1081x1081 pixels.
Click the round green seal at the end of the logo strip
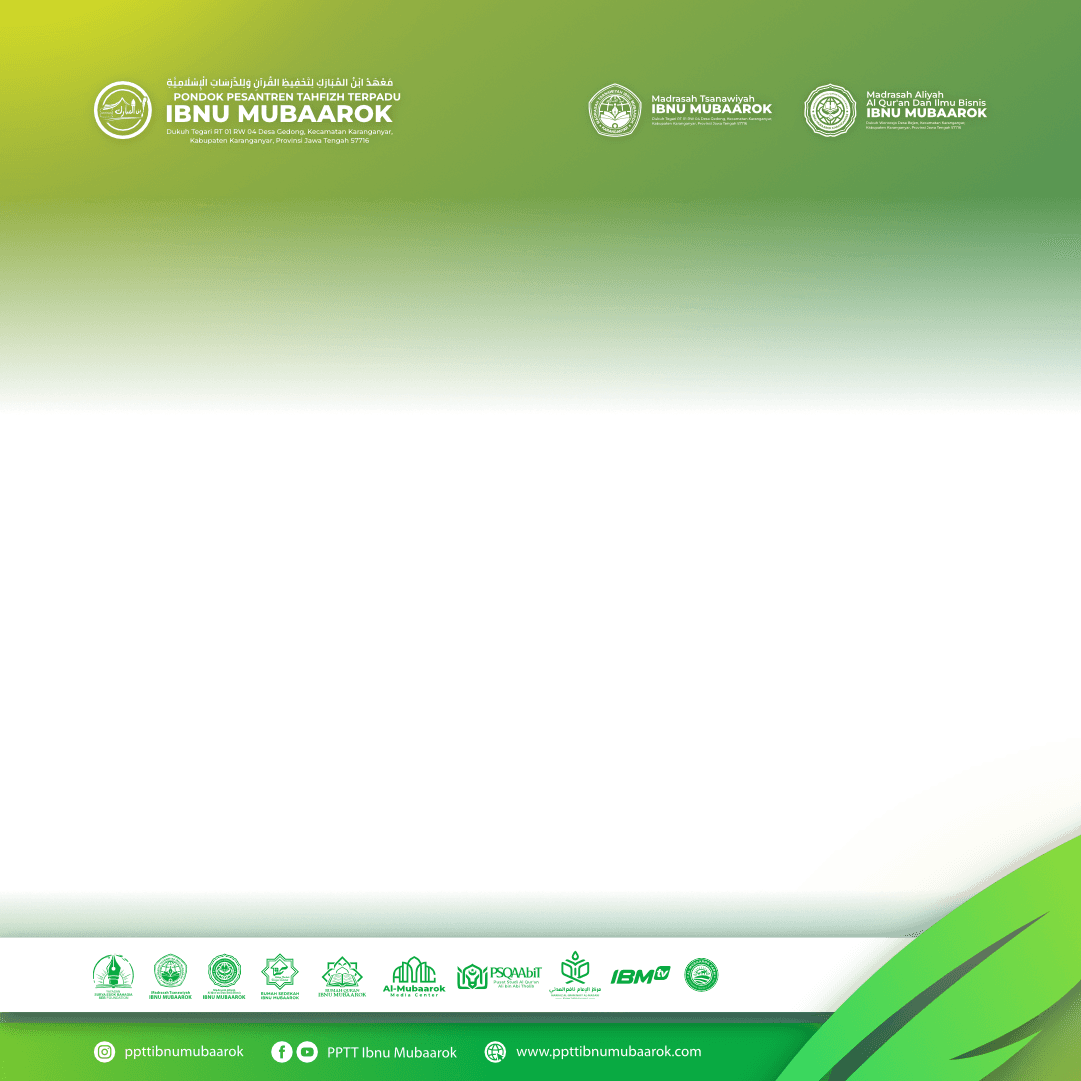(701, 975)
